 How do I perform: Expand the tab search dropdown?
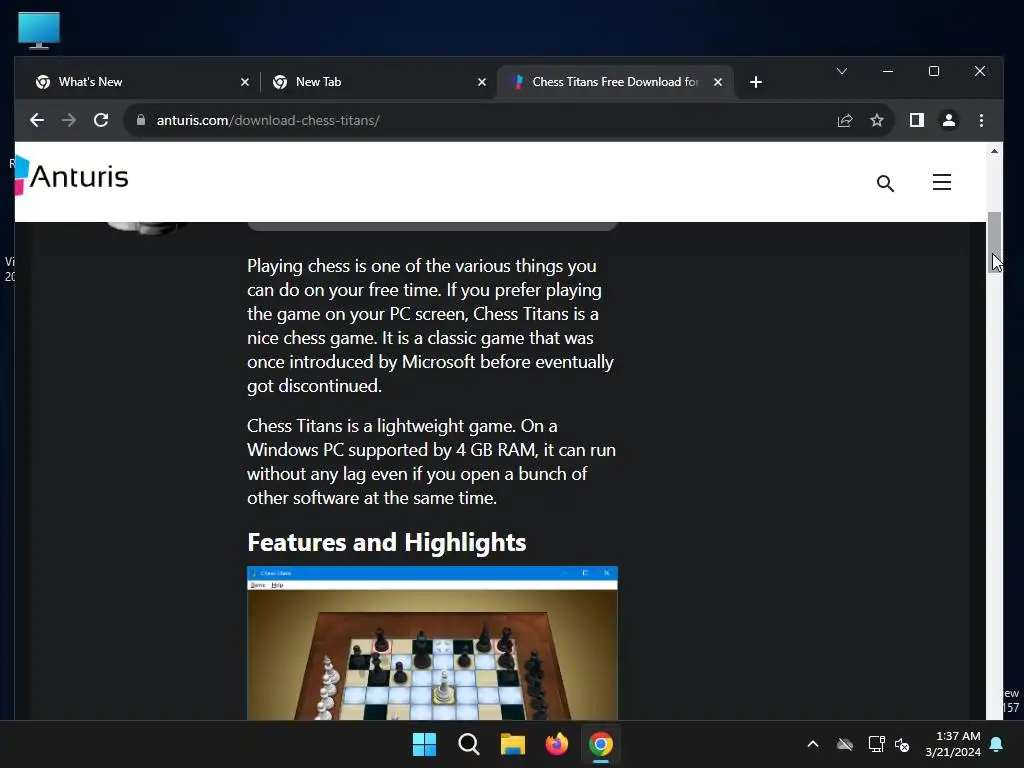[842, 71]
